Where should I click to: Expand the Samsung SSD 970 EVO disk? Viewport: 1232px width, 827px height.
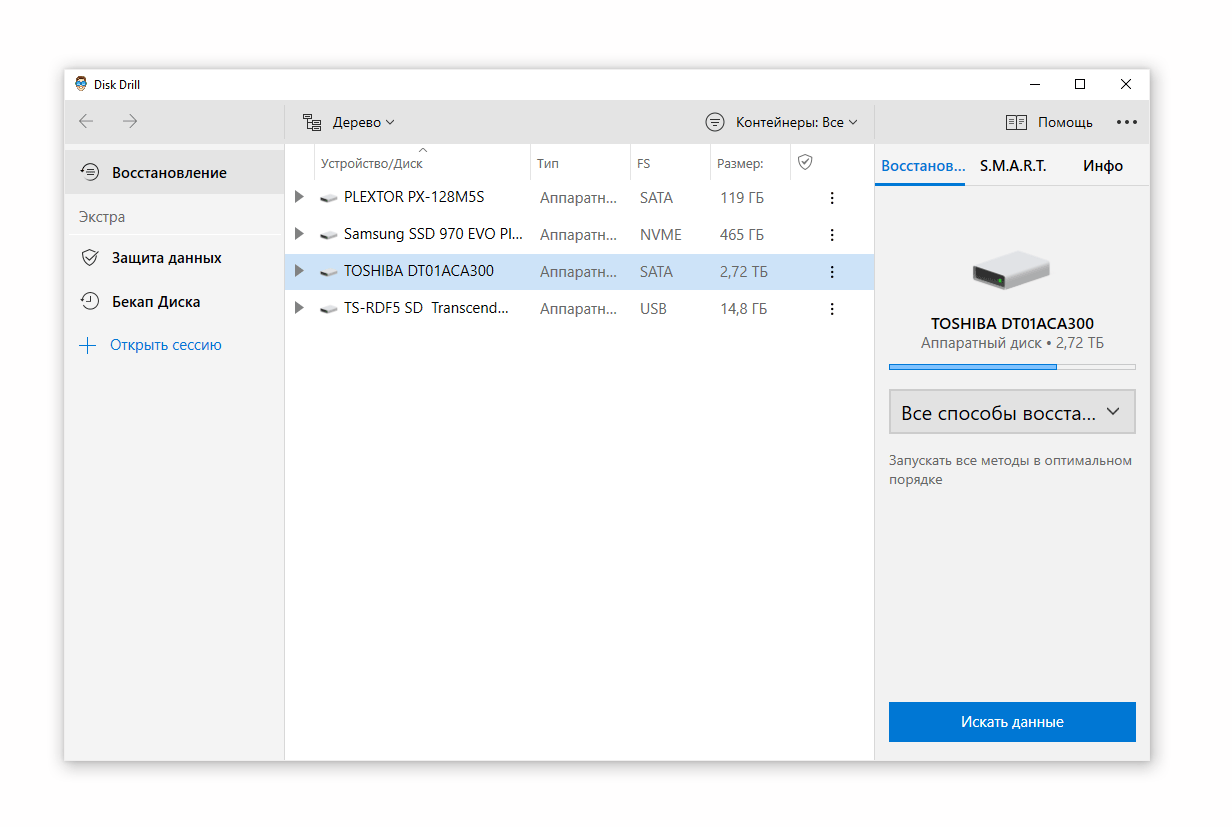coord(299,234)
